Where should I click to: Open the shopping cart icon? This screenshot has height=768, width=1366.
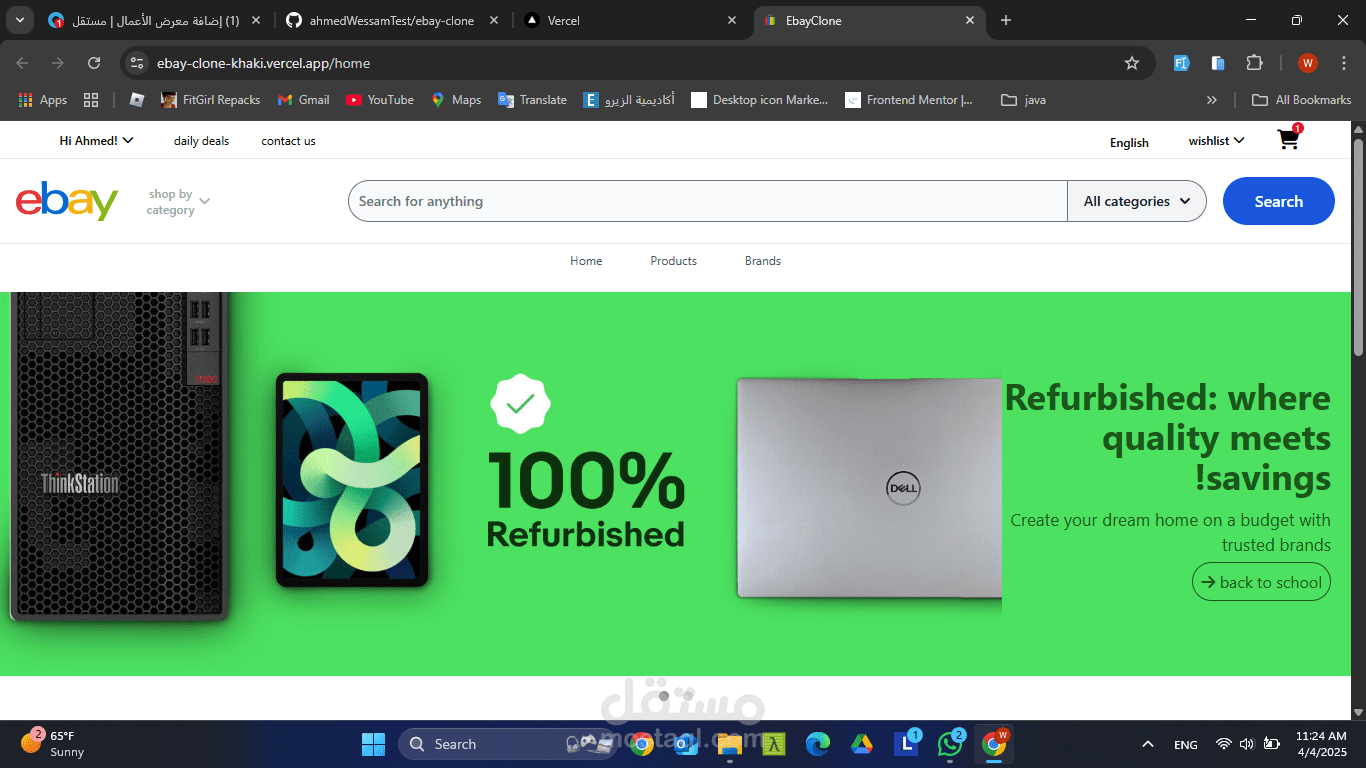(1289, 139)
